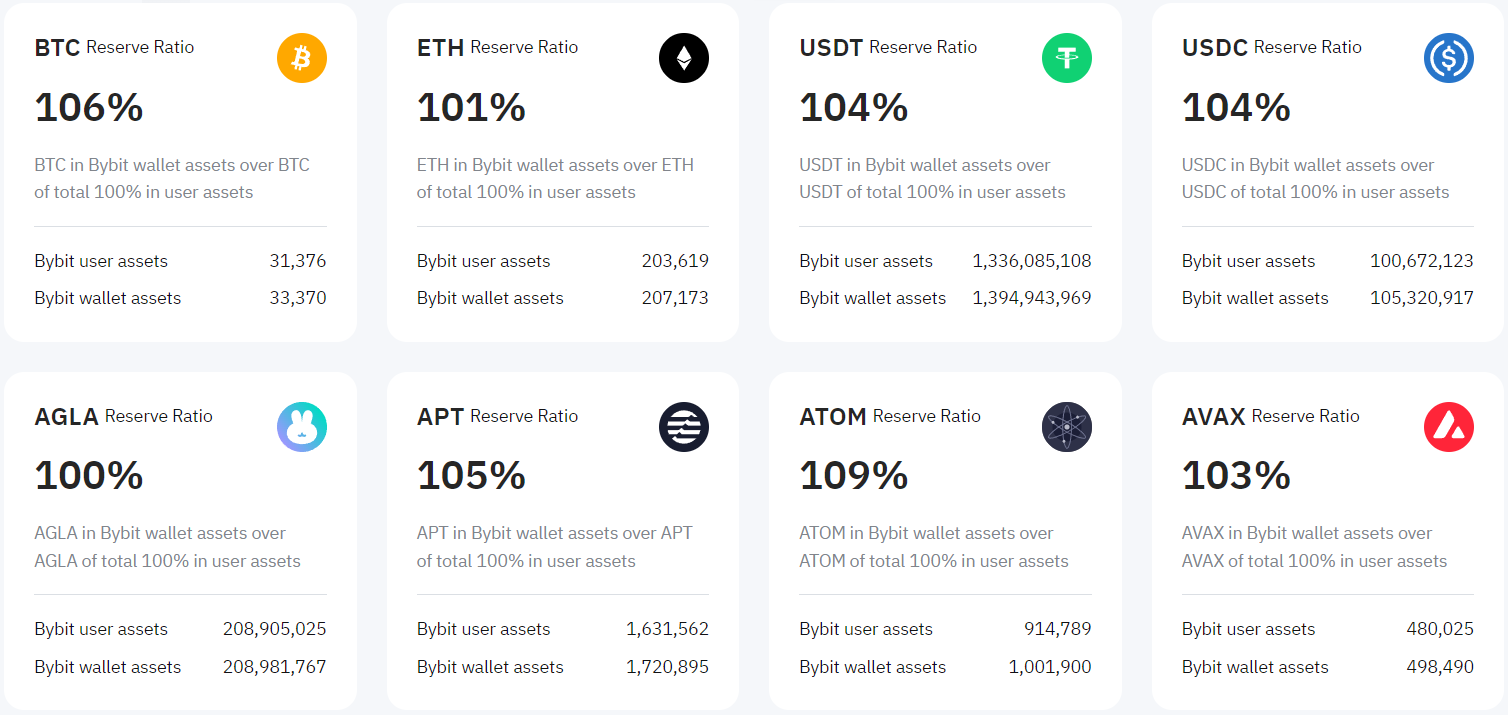Screen dimensions: 1508x715
Task: Click the ETH Bybit user assets 203,619
Action: (675, 261)
